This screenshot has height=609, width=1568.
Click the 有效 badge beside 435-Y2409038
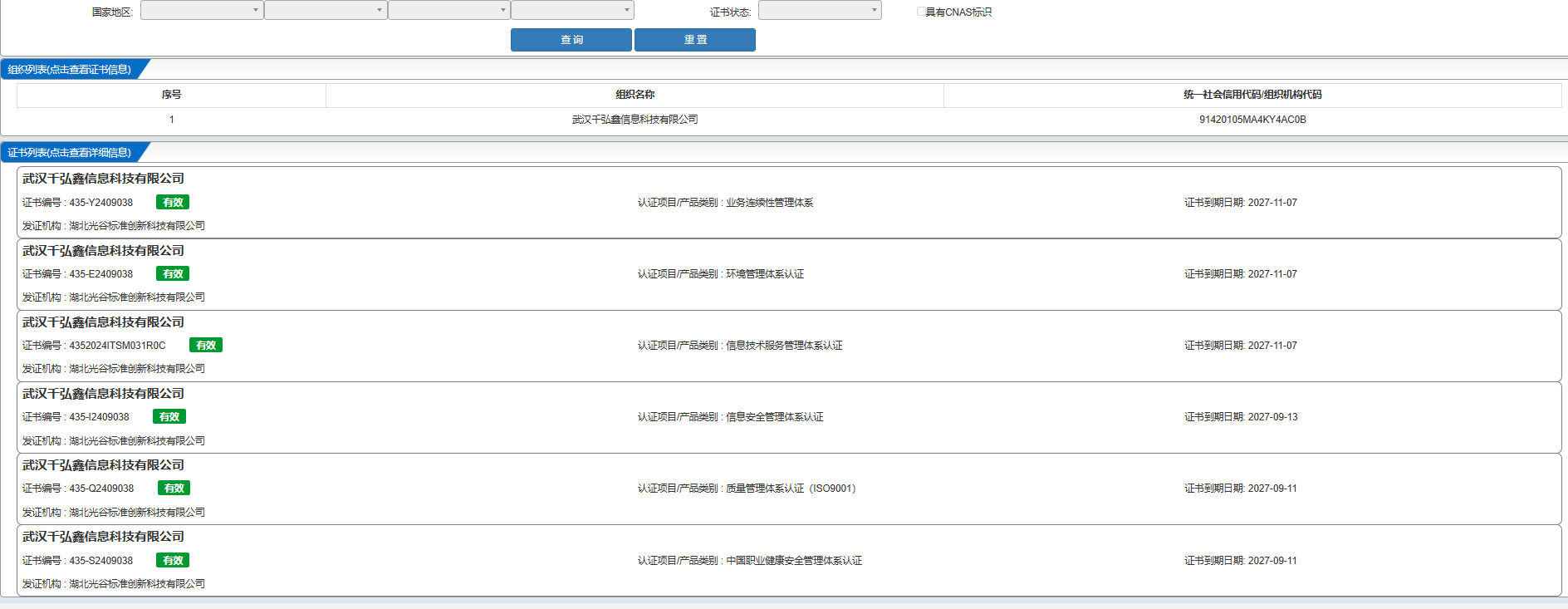coord(173,202)
